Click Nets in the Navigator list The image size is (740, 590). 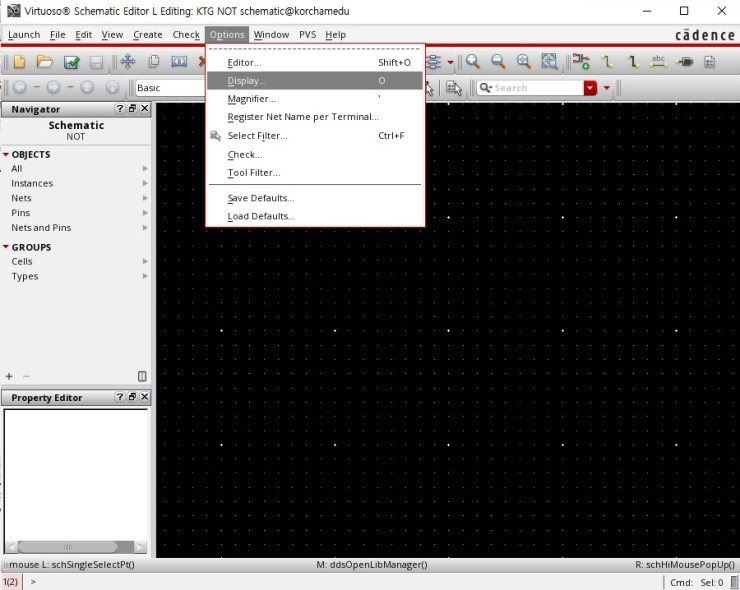click(x=21, y=198)
